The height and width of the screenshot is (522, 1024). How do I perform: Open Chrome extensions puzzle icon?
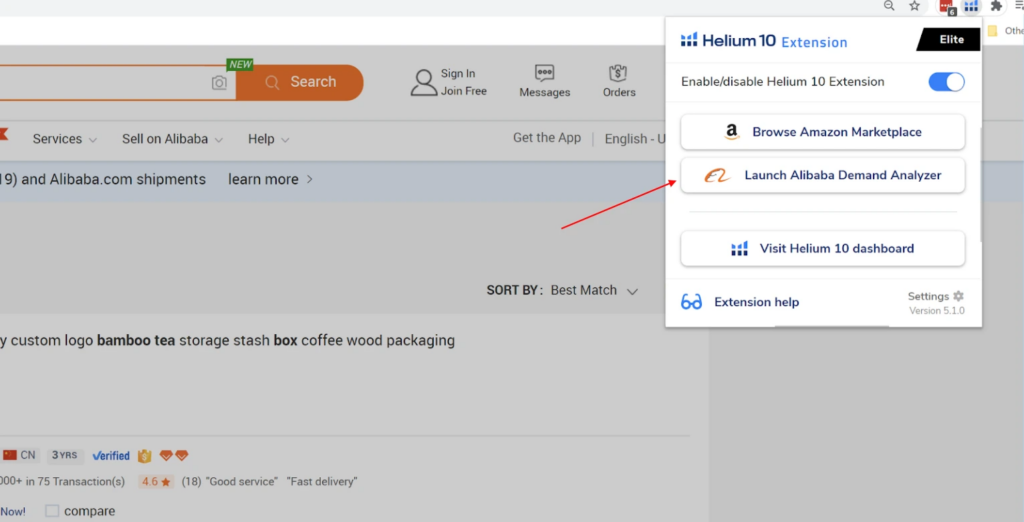[x=996, y=6]
